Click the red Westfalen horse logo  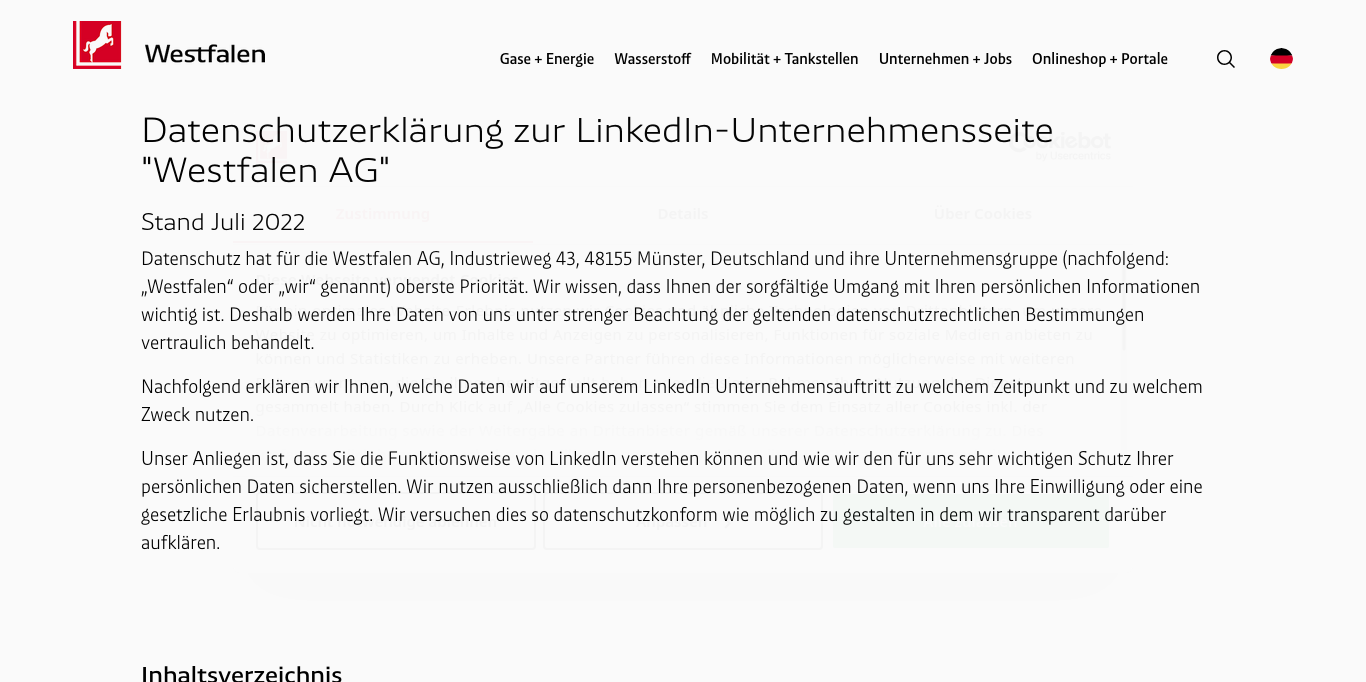pyautogui.click(x=97, y=45)
